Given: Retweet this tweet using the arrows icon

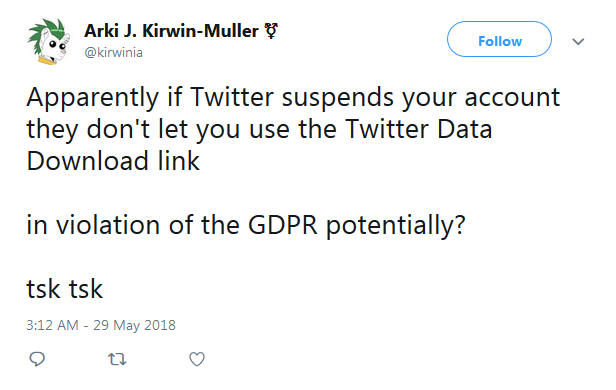Looking at the screenshot, I should click(117, 359).
